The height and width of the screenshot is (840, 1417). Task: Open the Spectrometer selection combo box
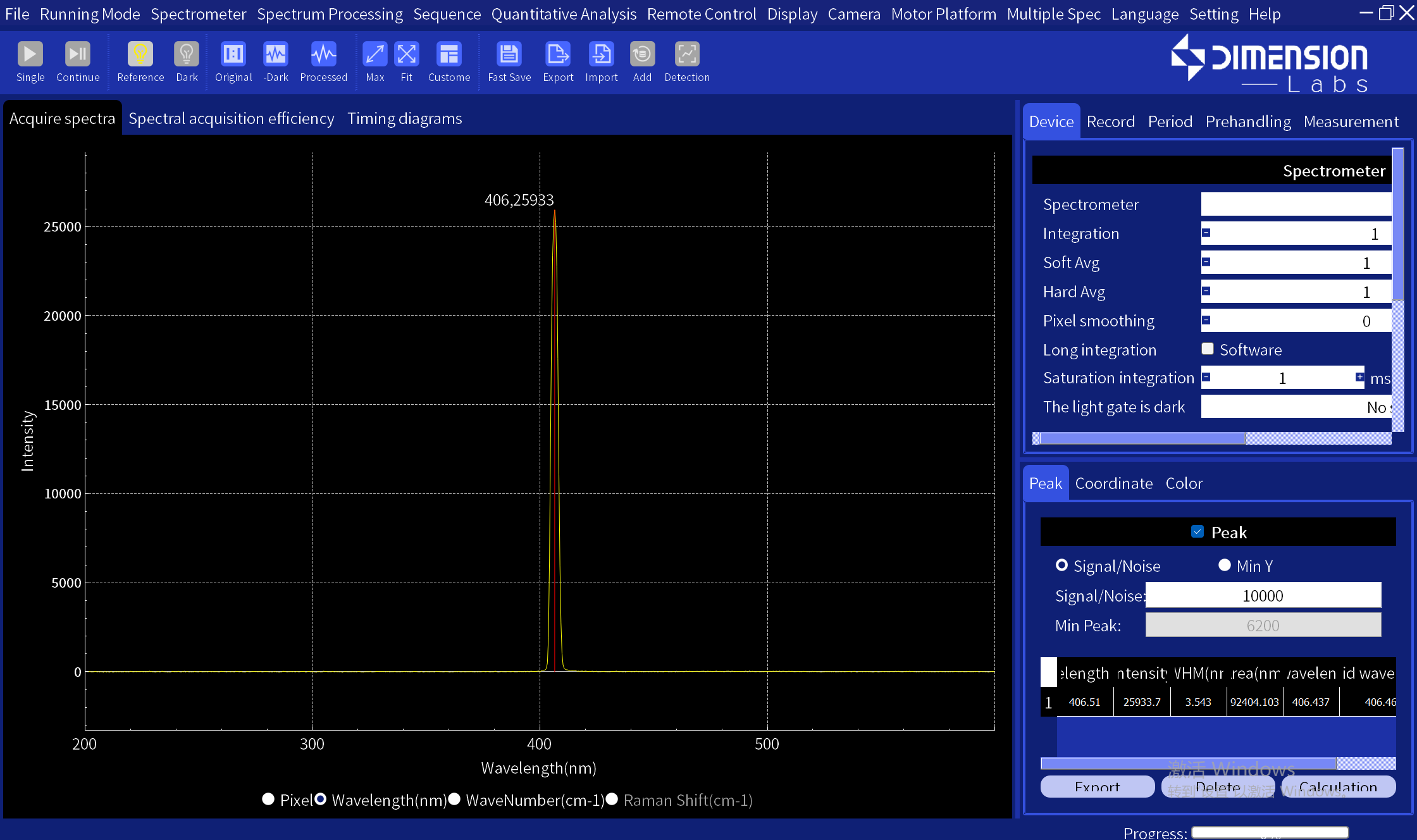1295,204
